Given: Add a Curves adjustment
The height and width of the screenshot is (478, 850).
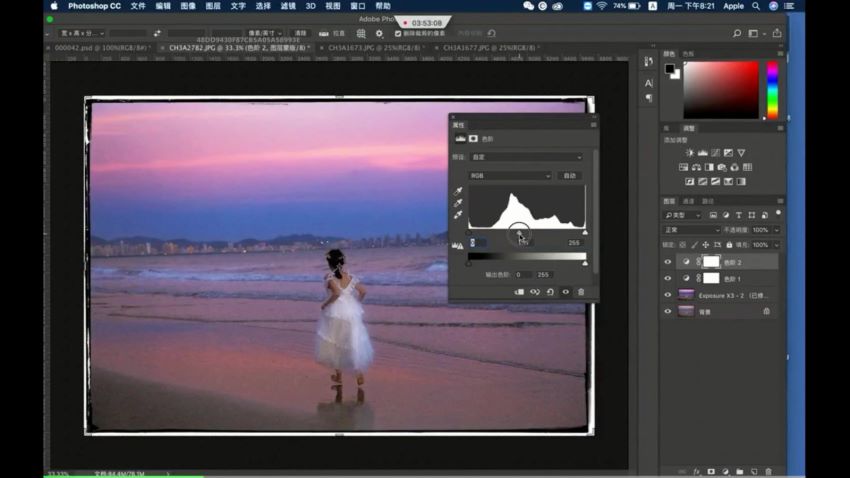Looking at the screenshot, I should tap(716, 153).
